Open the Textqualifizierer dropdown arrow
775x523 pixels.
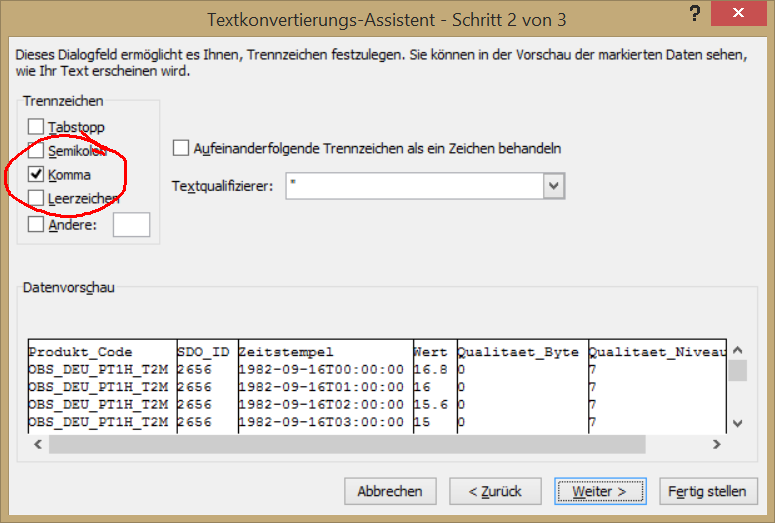click(x=554, y=186)
